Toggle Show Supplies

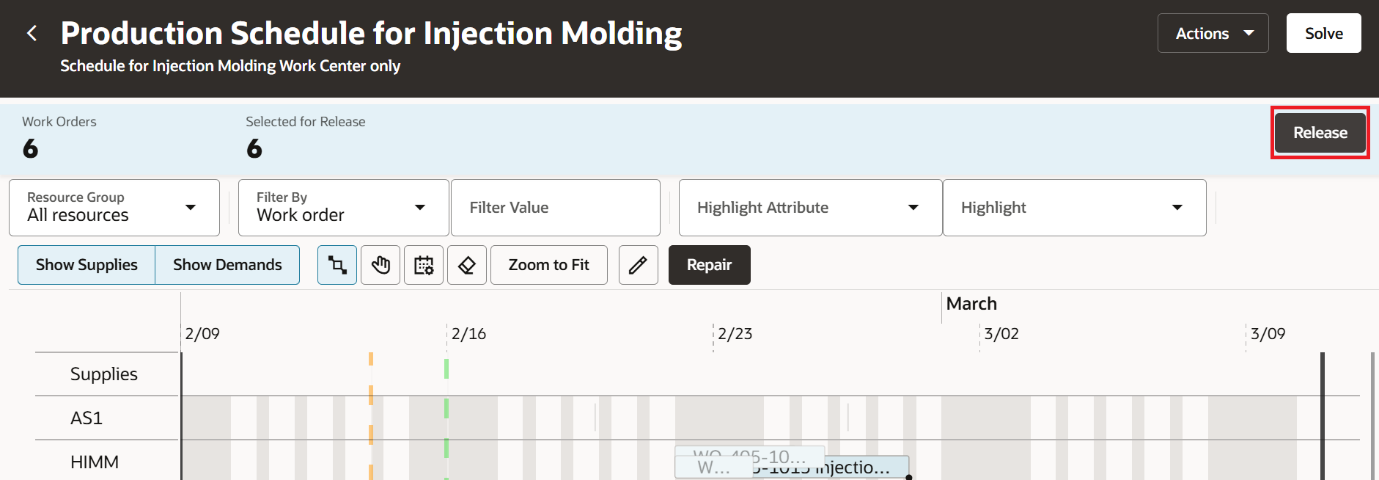click(87, 265)
